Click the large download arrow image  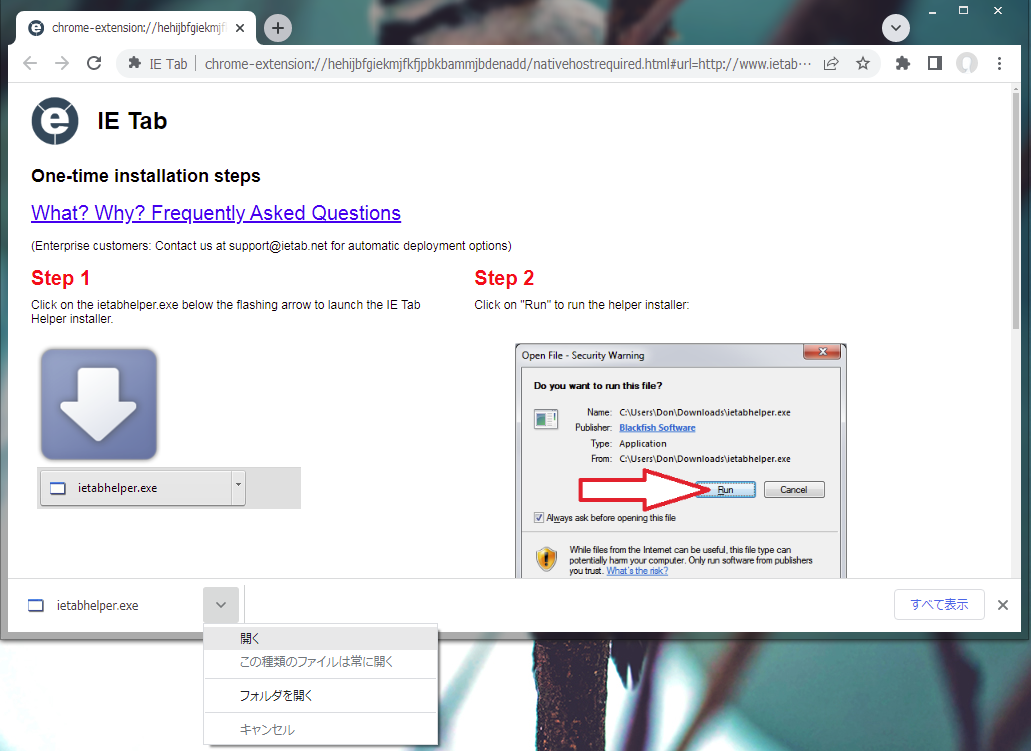tap(99, 404)
